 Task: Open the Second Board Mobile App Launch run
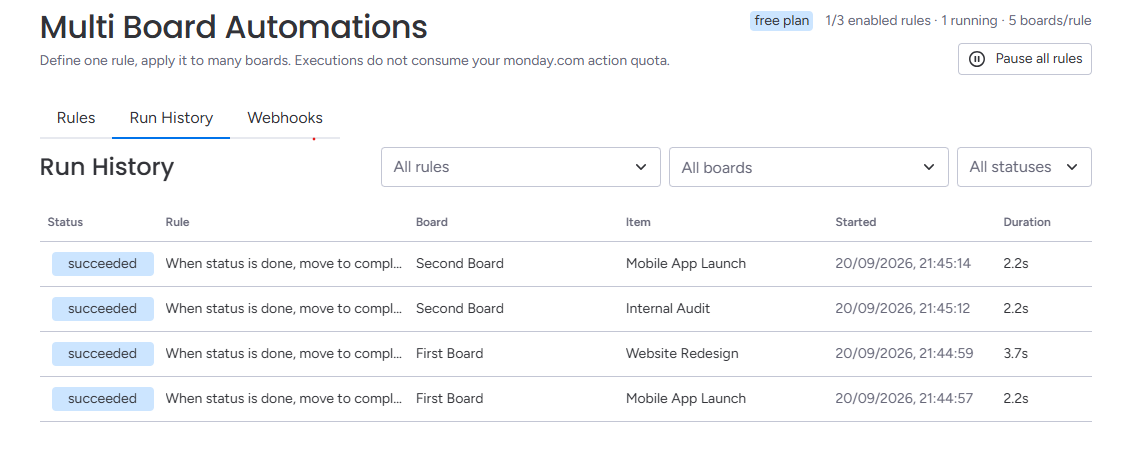coord(566,264)
